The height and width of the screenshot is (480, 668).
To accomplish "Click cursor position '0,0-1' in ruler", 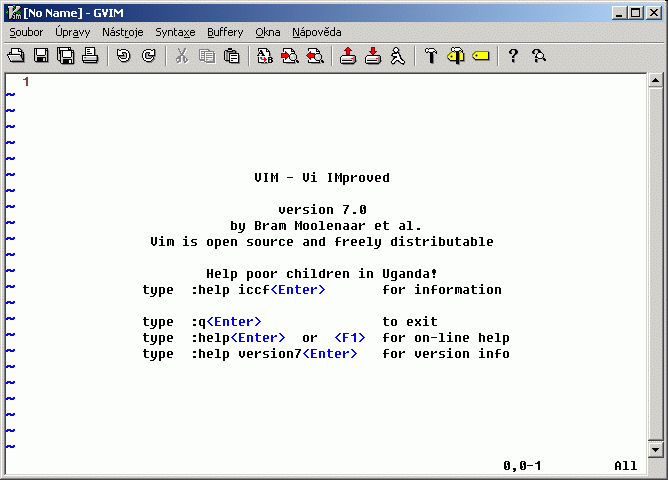I will (x=522, y=466).
